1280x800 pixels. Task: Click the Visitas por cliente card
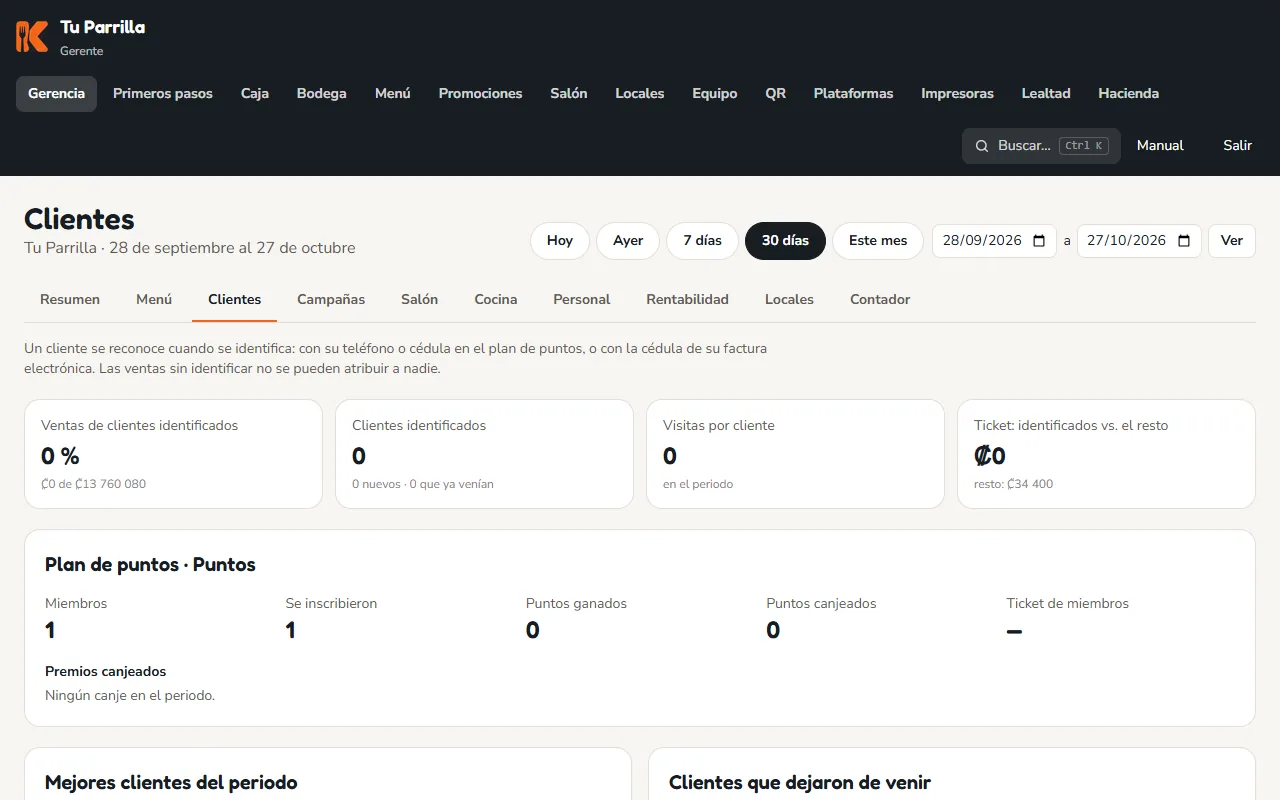pyautogui.click(x=795, y=454)
